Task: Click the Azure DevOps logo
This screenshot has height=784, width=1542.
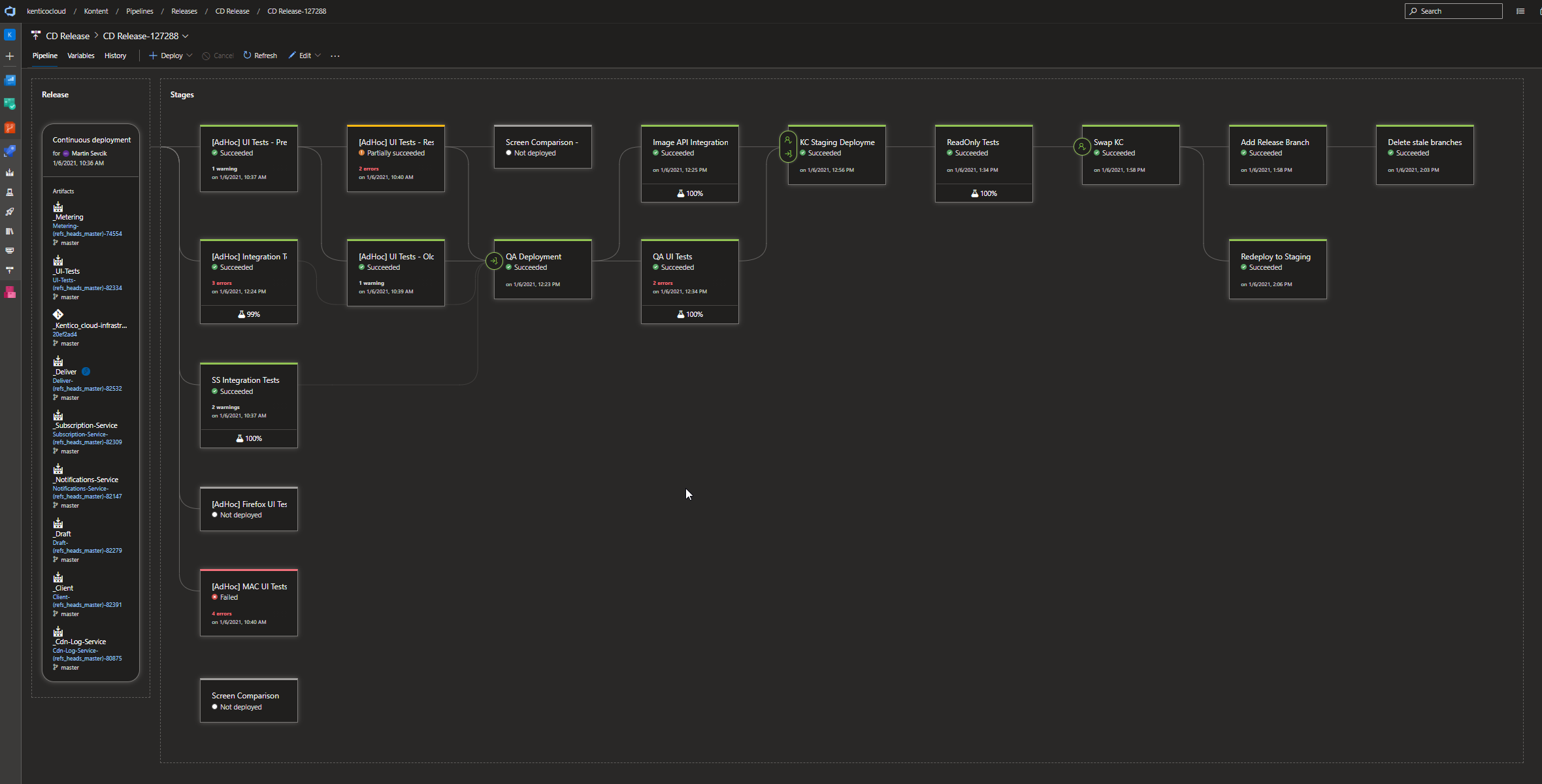Action: [x=10, y=11]
